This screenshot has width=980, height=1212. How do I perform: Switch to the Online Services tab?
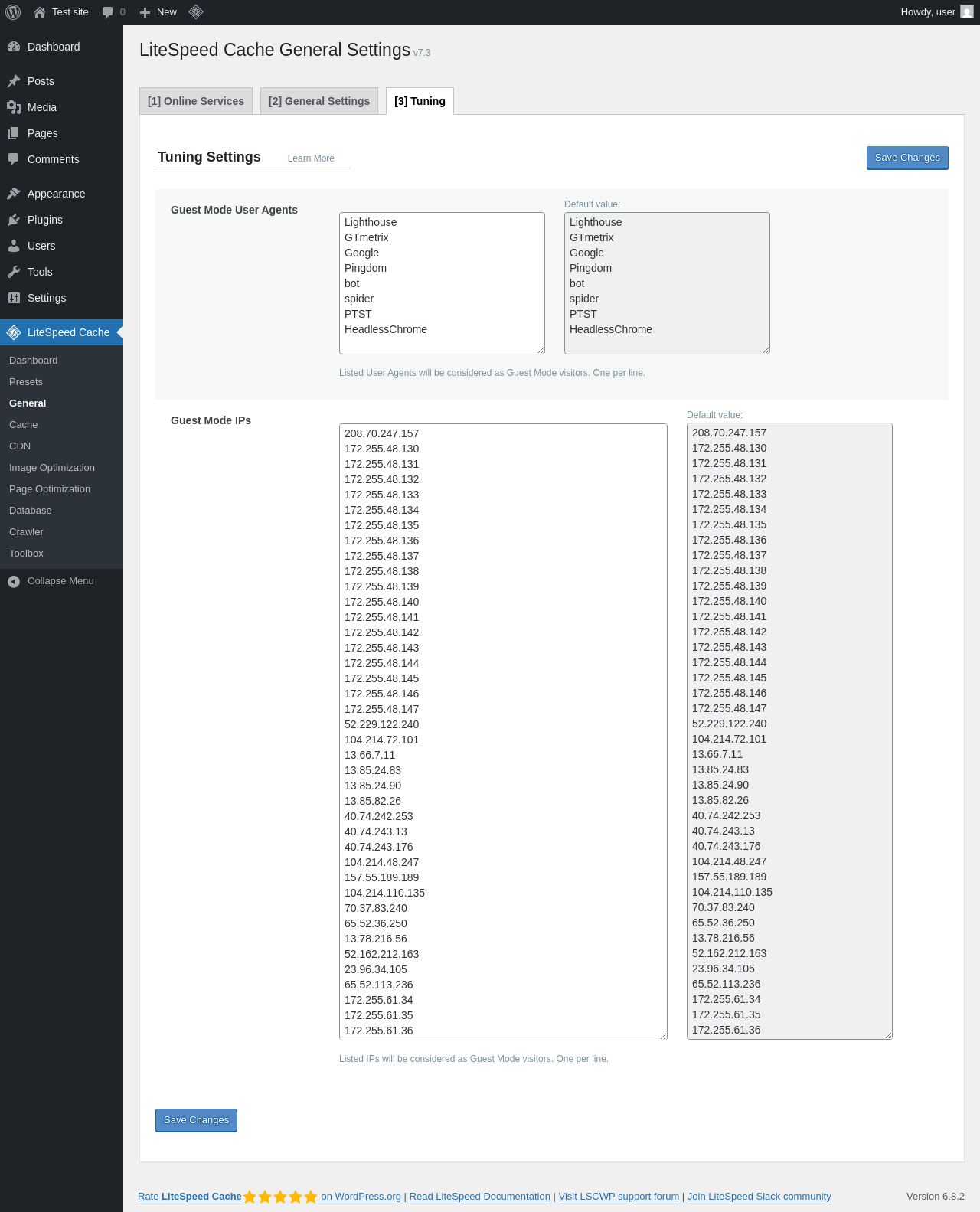pyautogui.click(x=196, y=101)
